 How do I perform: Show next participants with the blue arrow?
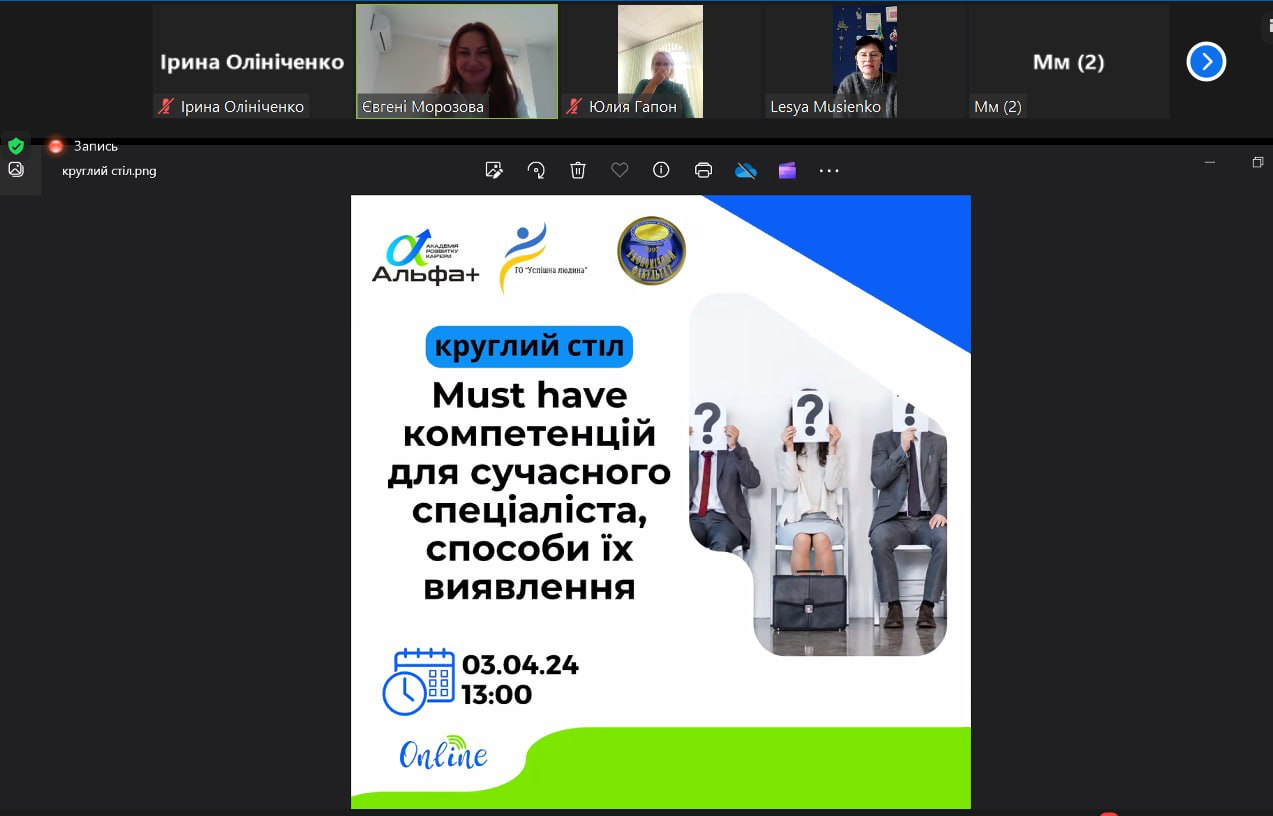[x=1206, y=62]
